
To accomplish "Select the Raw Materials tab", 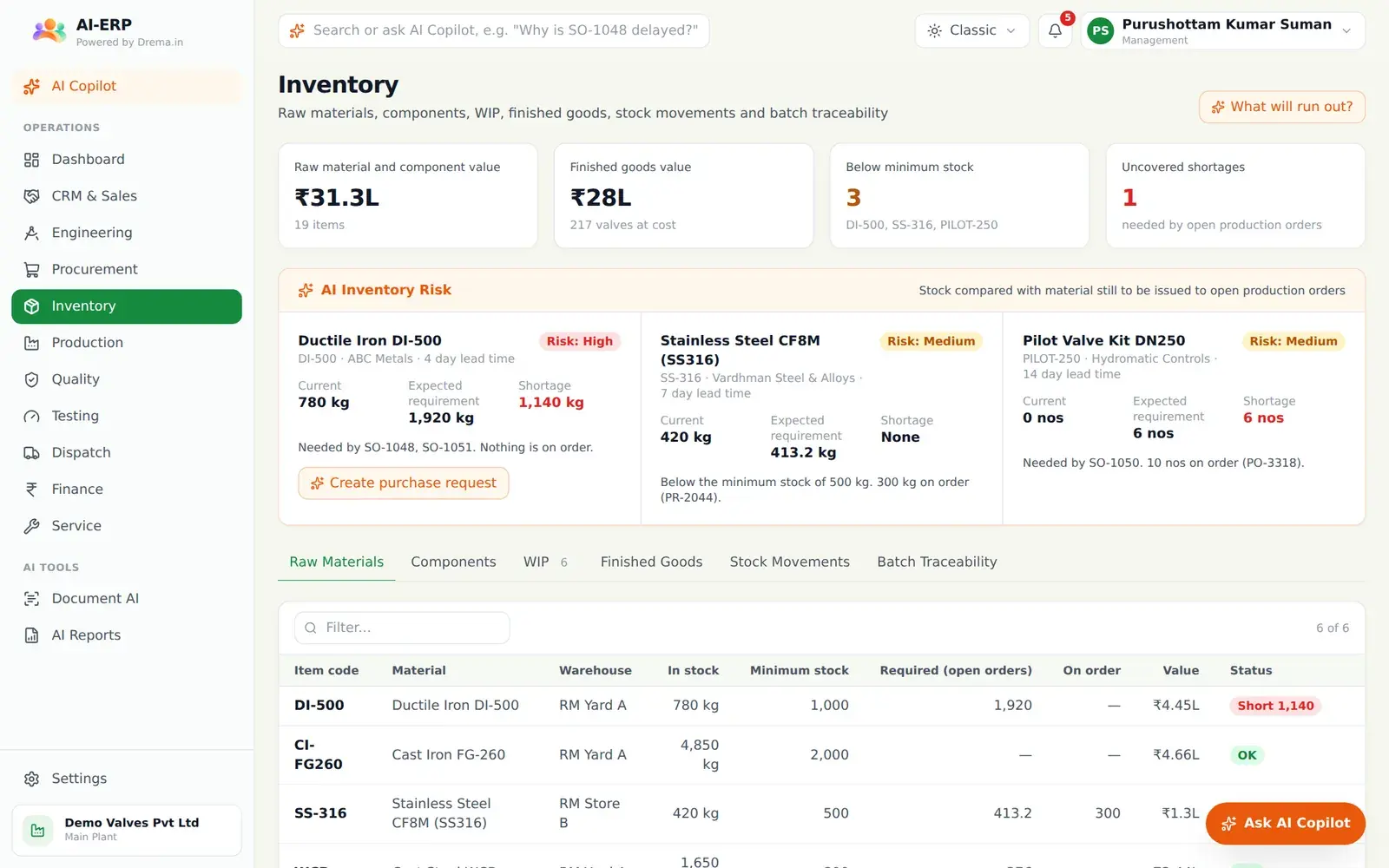I will tap(337, 562).
